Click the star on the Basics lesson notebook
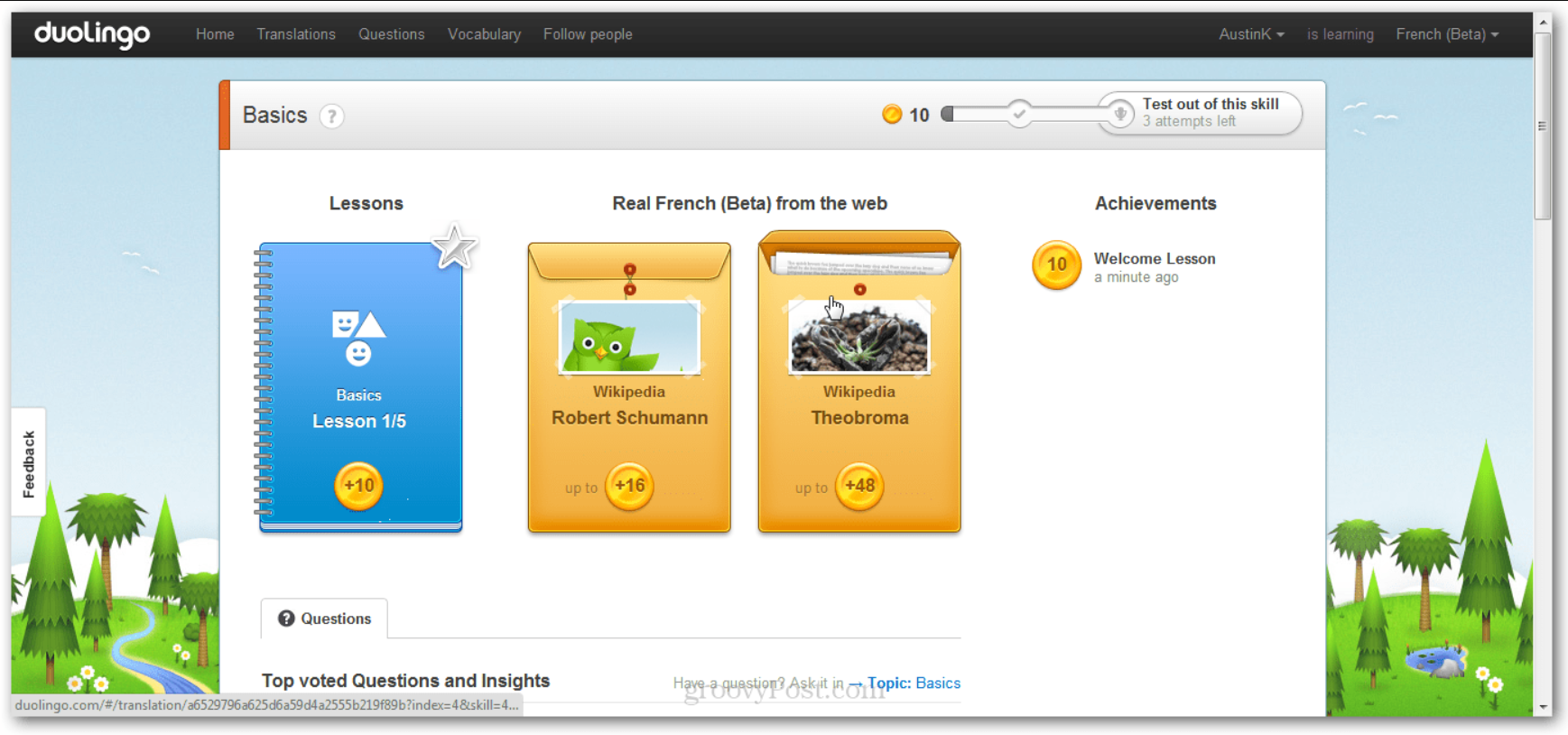 (x=453, y=247)
